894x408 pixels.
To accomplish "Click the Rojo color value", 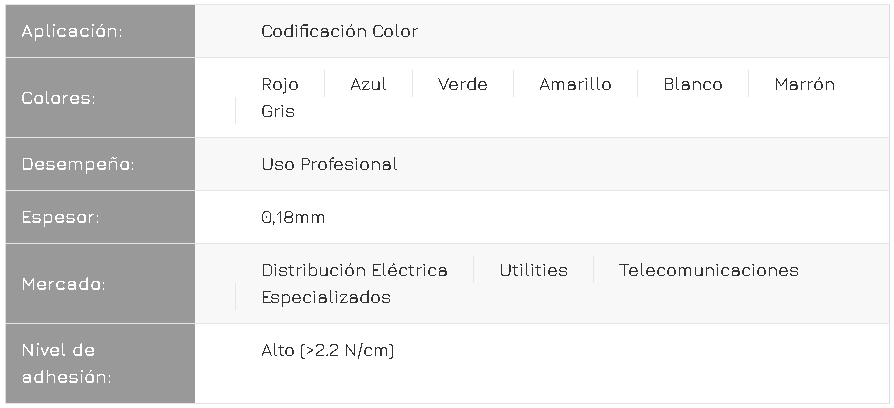I will [x=279, y=84].
